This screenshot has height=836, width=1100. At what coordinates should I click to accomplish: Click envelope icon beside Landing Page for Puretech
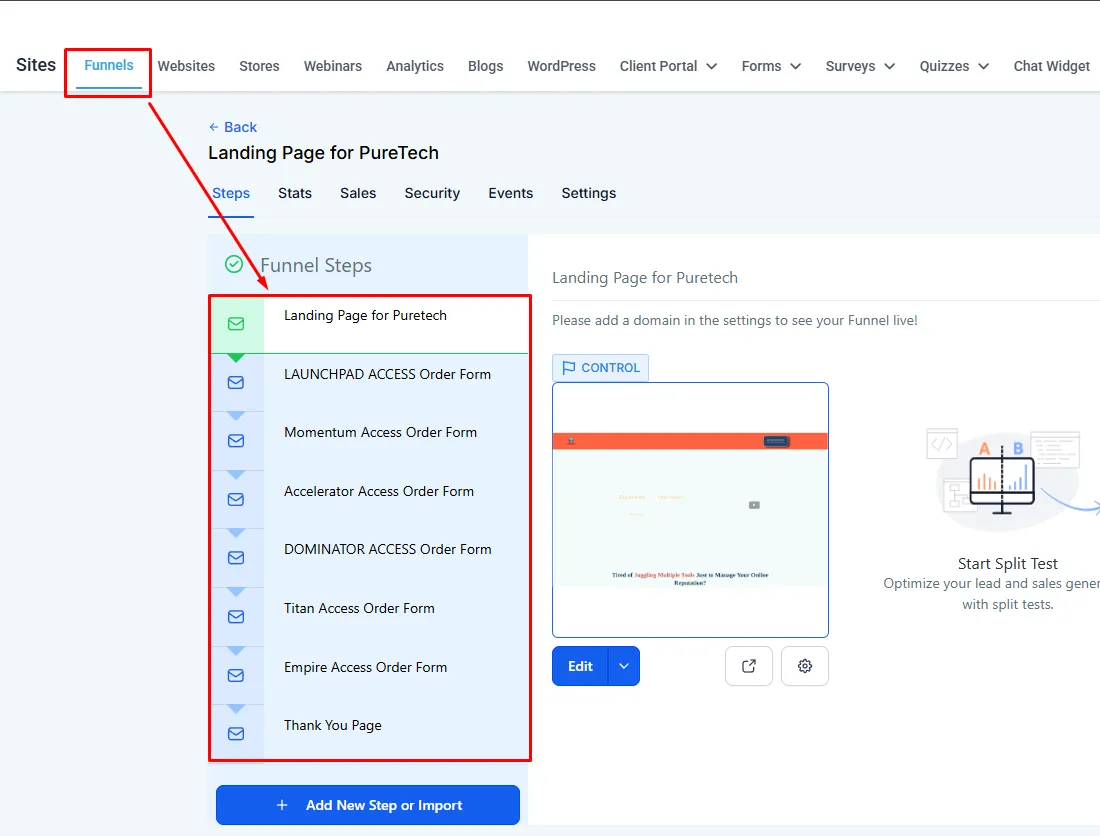(236, 324)
